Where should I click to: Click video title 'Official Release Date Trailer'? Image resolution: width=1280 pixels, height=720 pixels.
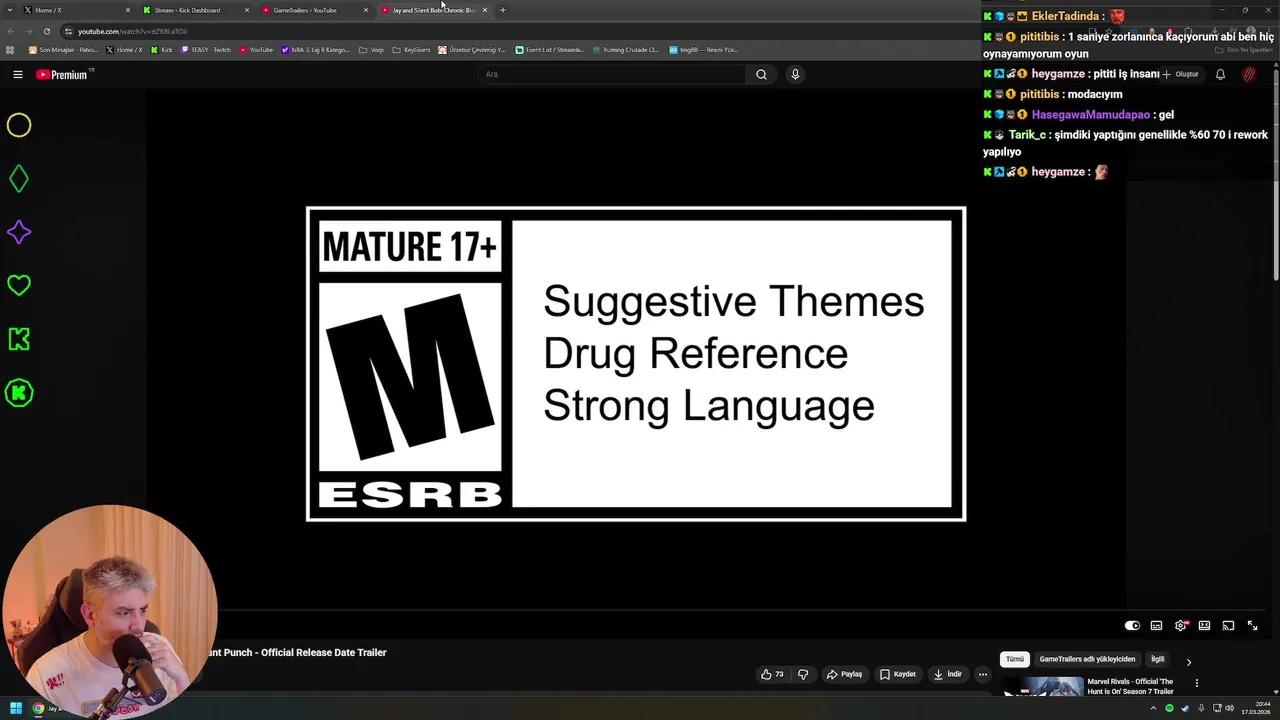[323, 652]
